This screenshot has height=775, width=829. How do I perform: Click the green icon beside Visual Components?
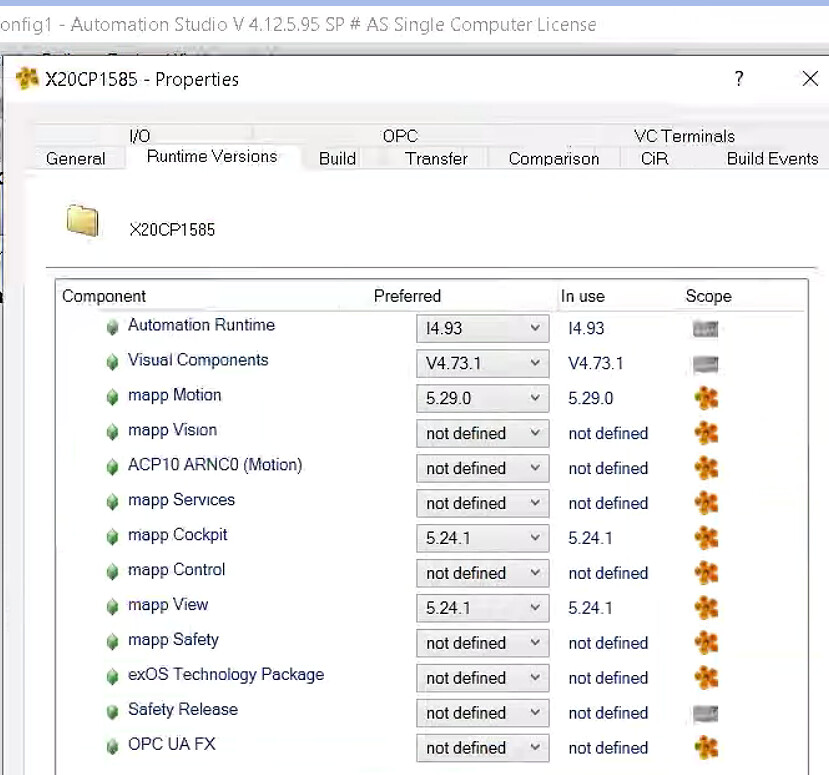[112, 362]
